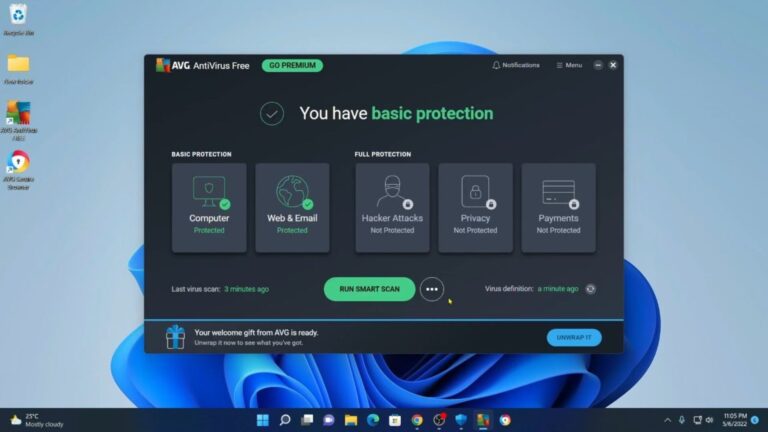Open clock and date in taskbar
This screenshot has height=432, width=768.
(x=735, y=420)
